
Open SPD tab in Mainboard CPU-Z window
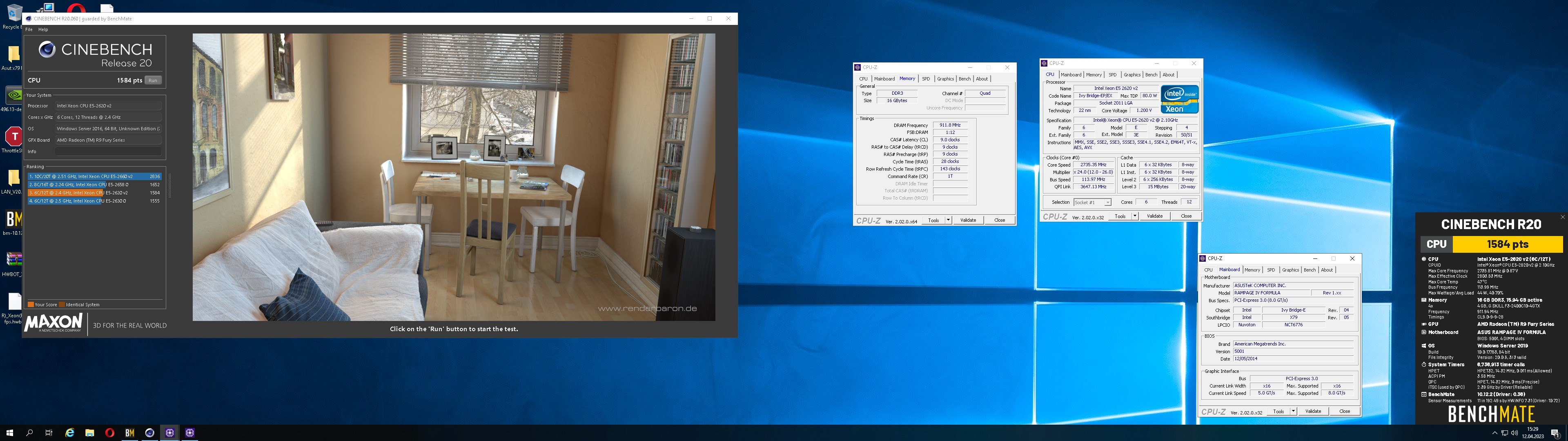[x=1271, y=270]
